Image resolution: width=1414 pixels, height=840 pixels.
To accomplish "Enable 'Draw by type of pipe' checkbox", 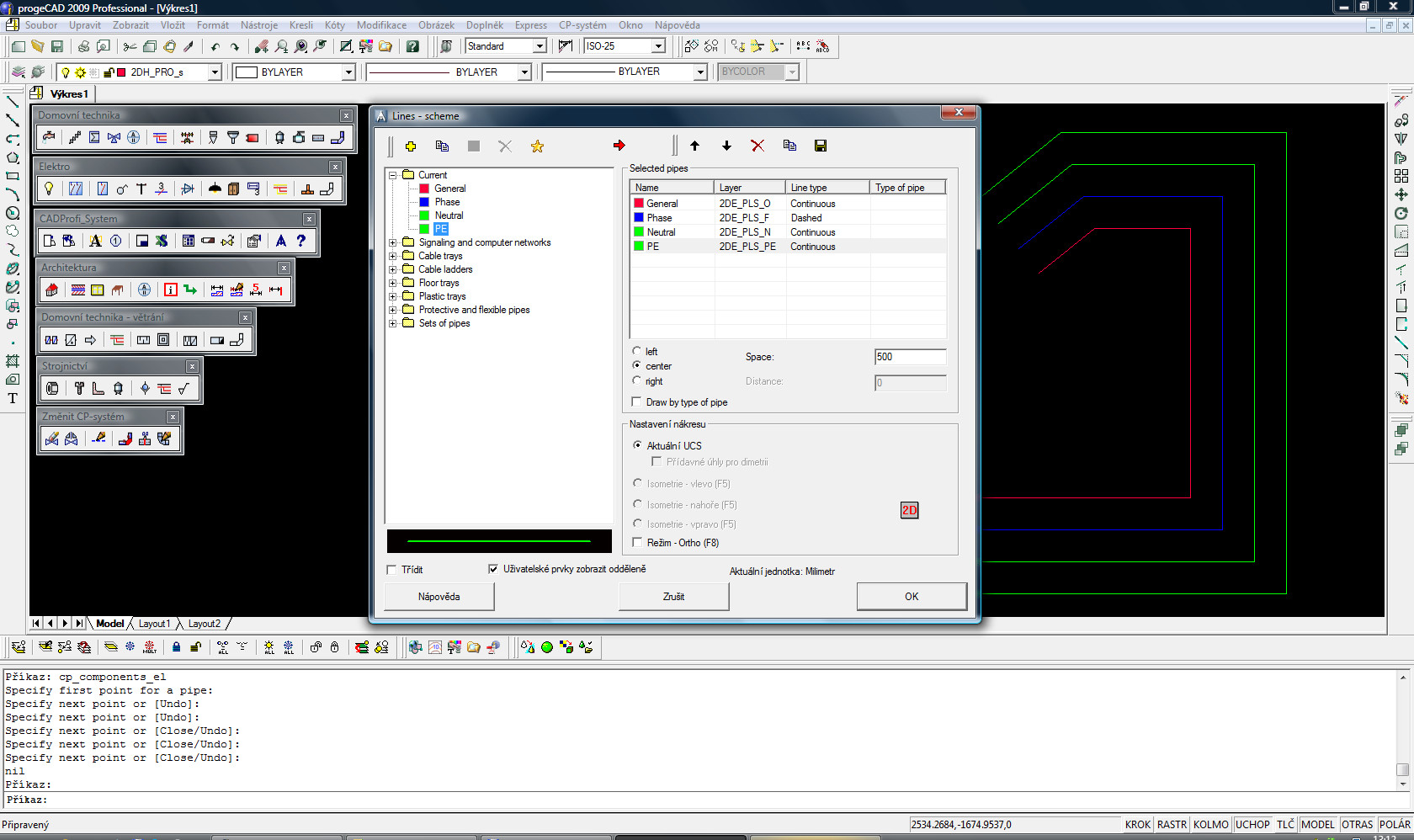I will click(x=637, y=401).
